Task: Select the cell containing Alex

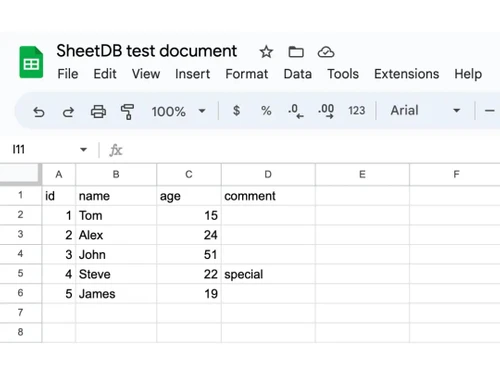Action: 116,235
